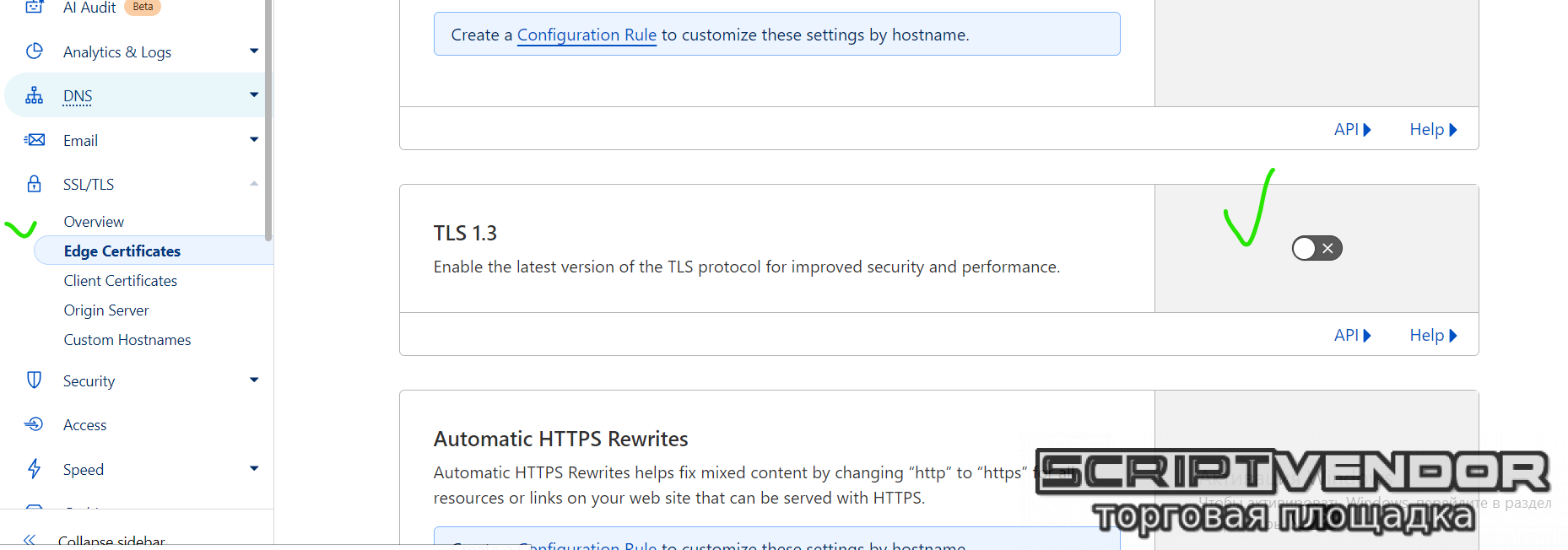This screenshot has height=550, width=1568.
Task: Expand API section in TLS 1.3 card
Action: (x=1353, y=335)
